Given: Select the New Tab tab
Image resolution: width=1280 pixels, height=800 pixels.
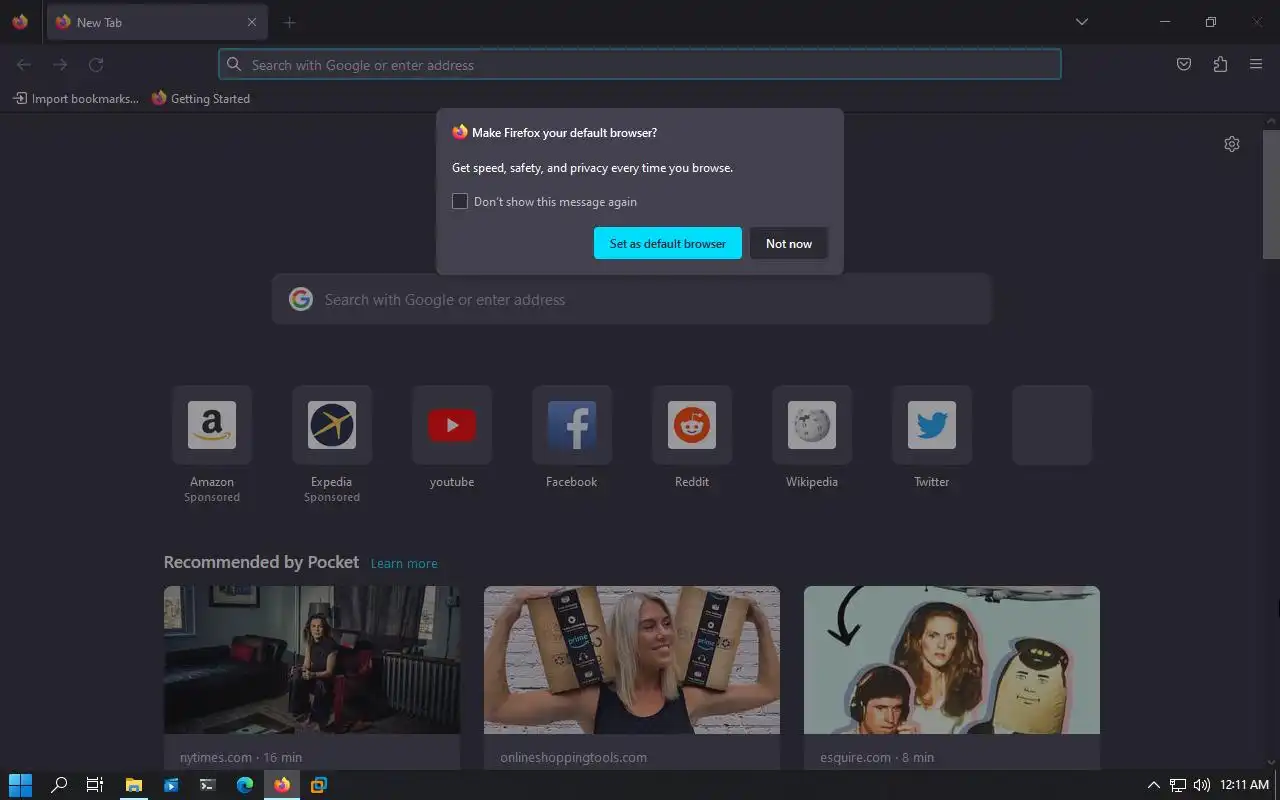Looking at the screenshot, I should pos(157,22).
